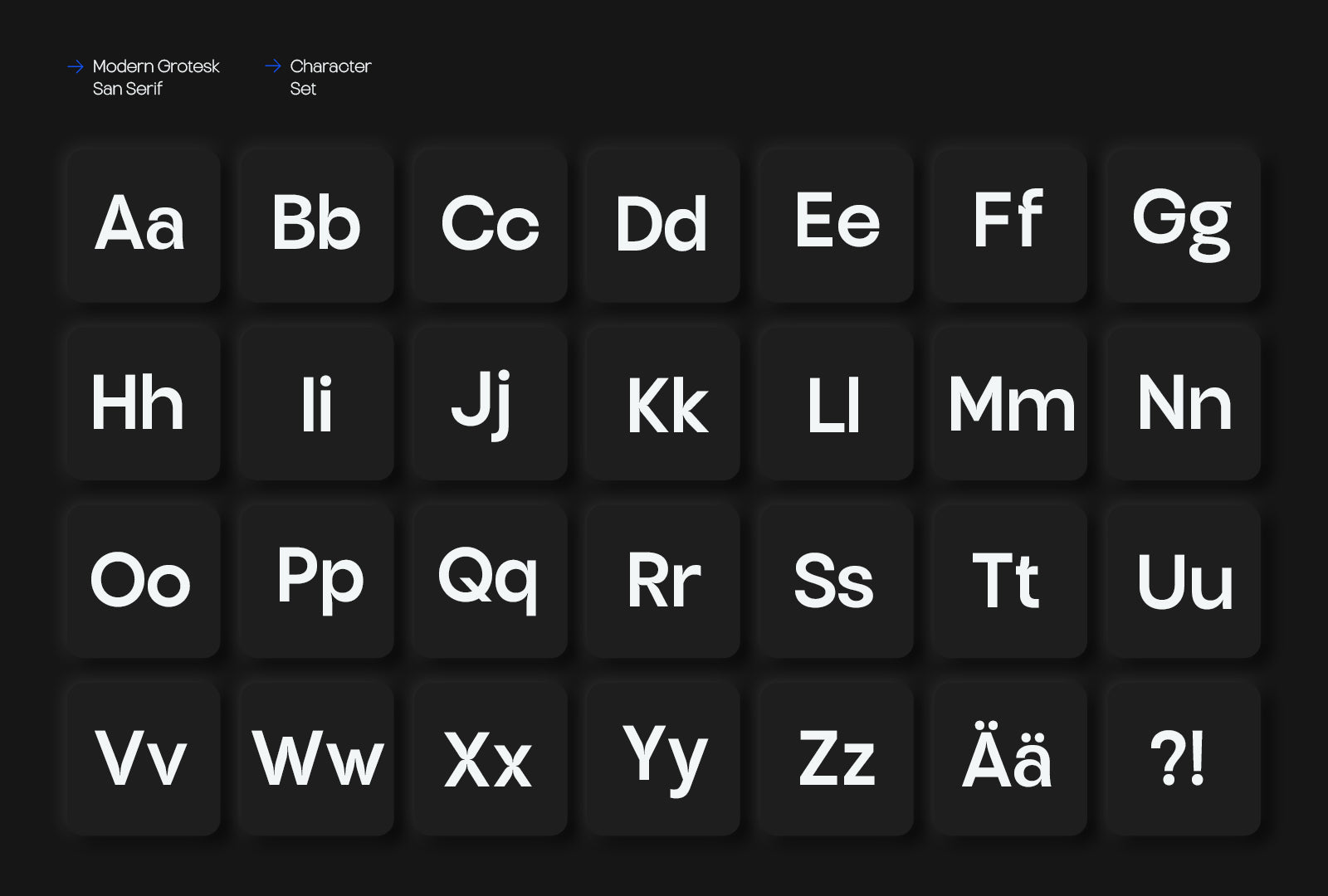Open the Ww character tile
The width and height of the screenshot is (1328, 896).
[316, 758]
